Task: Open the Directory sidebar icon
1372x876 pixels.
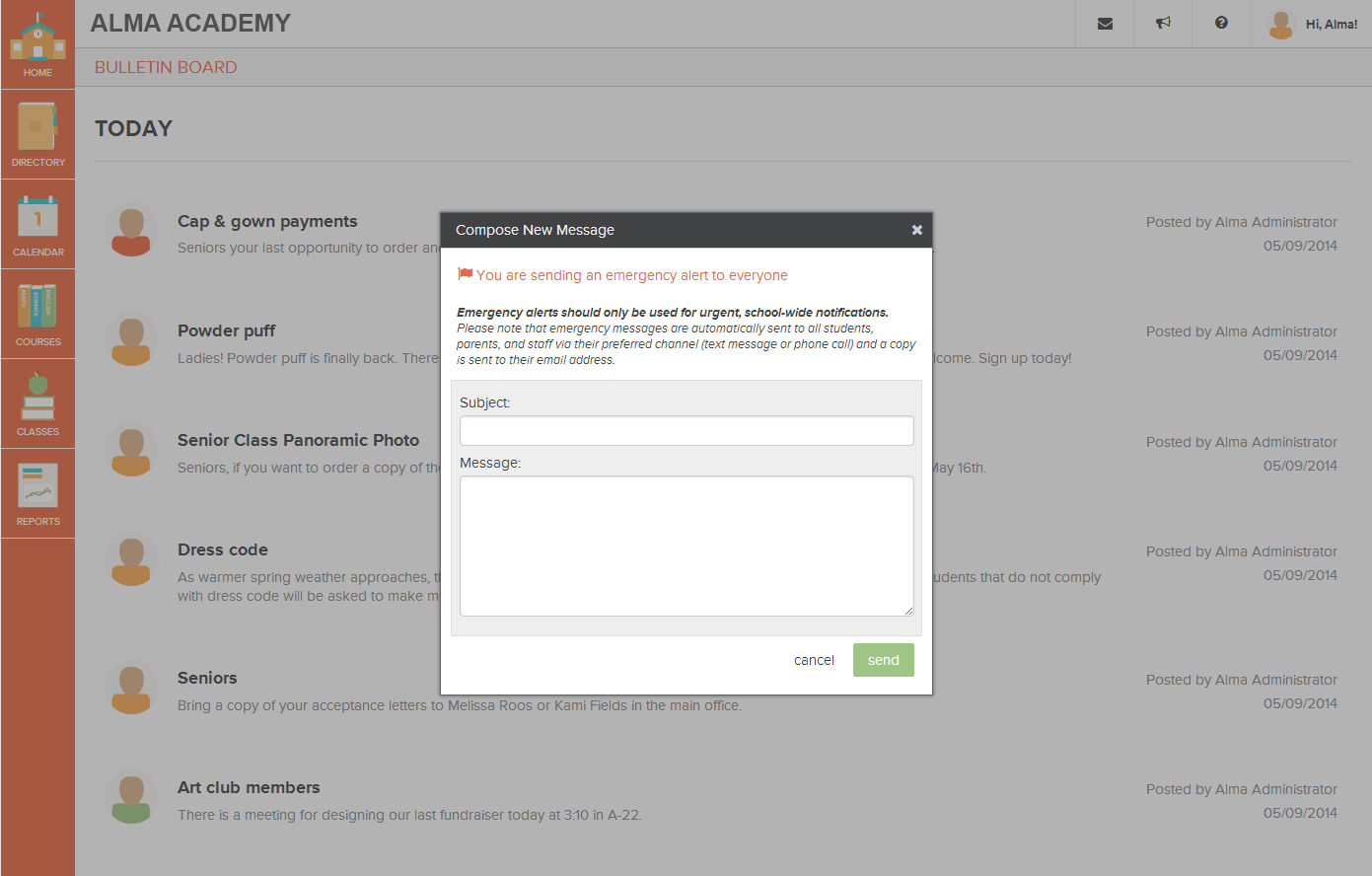Action: coord(37,128)
